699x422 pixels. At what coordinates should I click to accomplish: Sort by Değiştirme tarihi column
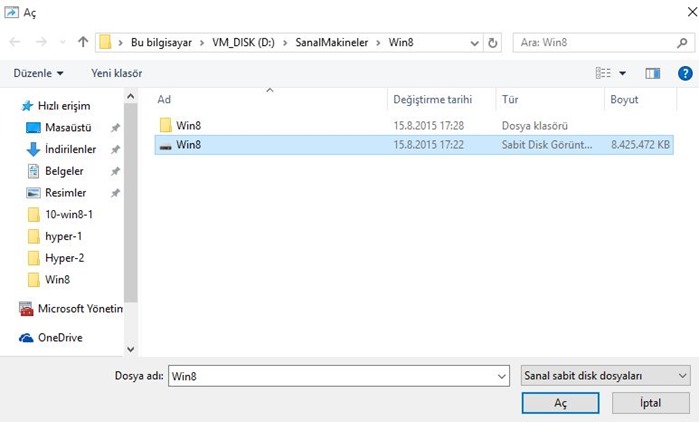[x=441, y=99]
